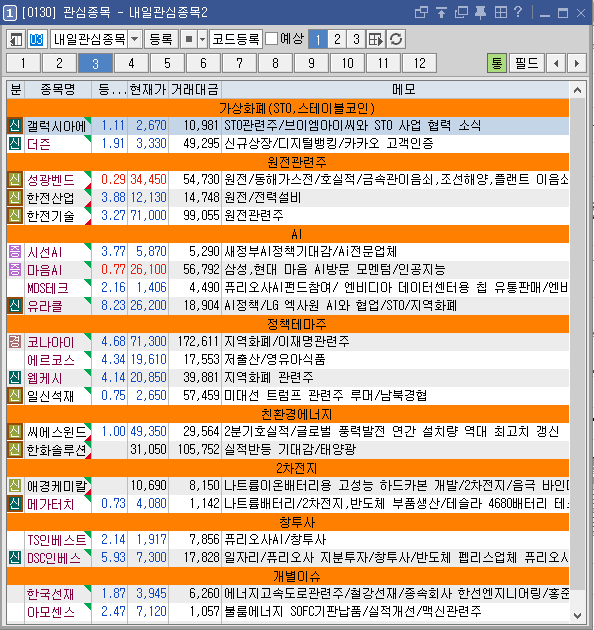594x630 pixels.
Task: Click the 현재가 column header
Action: point(148,89)
